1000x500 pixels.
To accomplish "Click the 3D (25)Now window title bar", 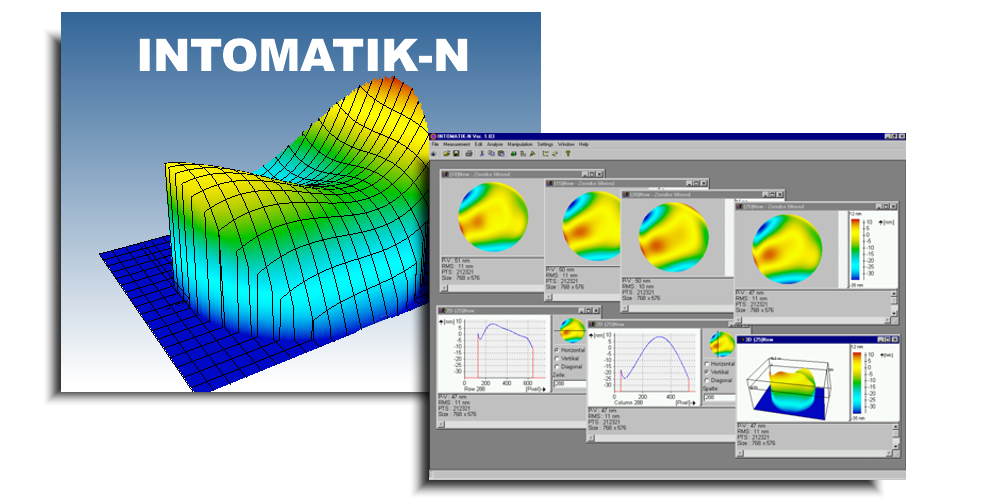I will (818, 340).
